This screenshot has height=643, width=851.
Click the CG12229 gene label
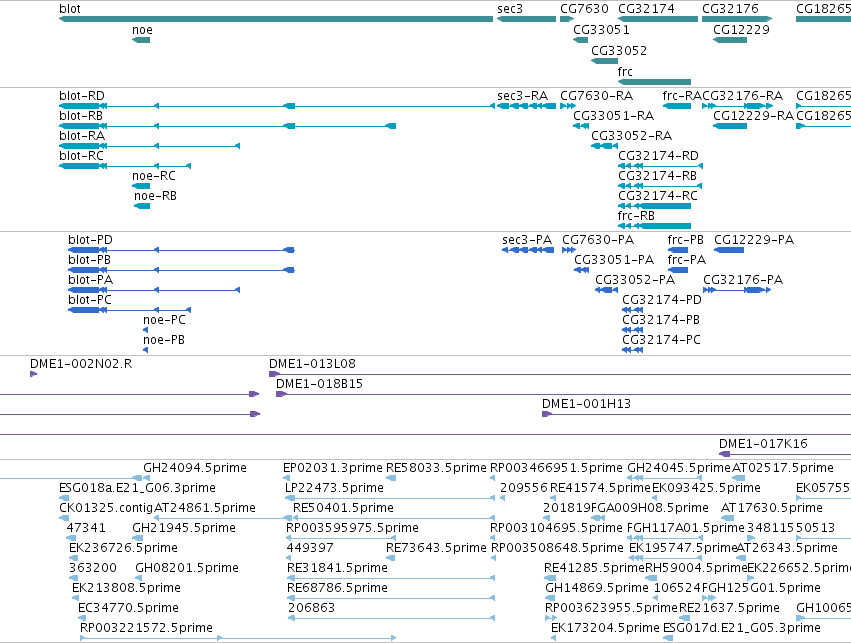pyautogui.click(x=741, y=30)
